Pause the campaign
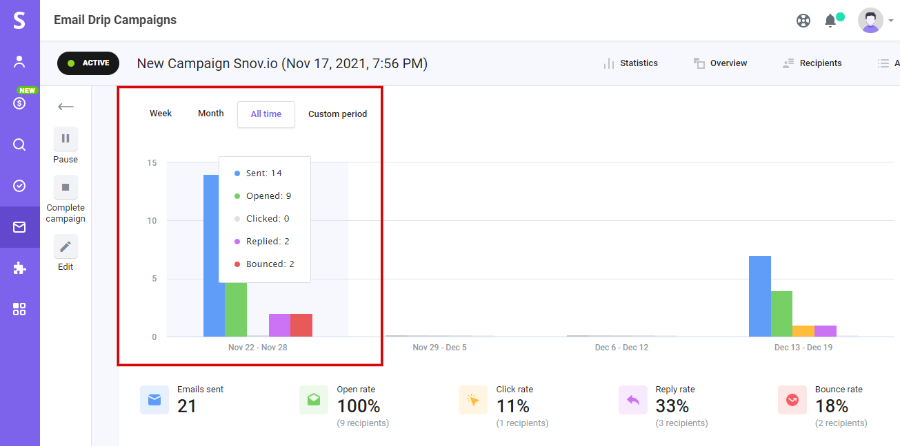The height and width of the screenshot is (446, 900). 65,139
